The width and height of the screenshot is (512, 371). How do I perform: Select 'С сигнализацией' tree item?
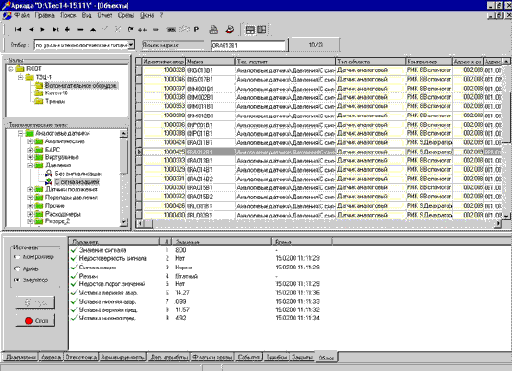point(77,182)
